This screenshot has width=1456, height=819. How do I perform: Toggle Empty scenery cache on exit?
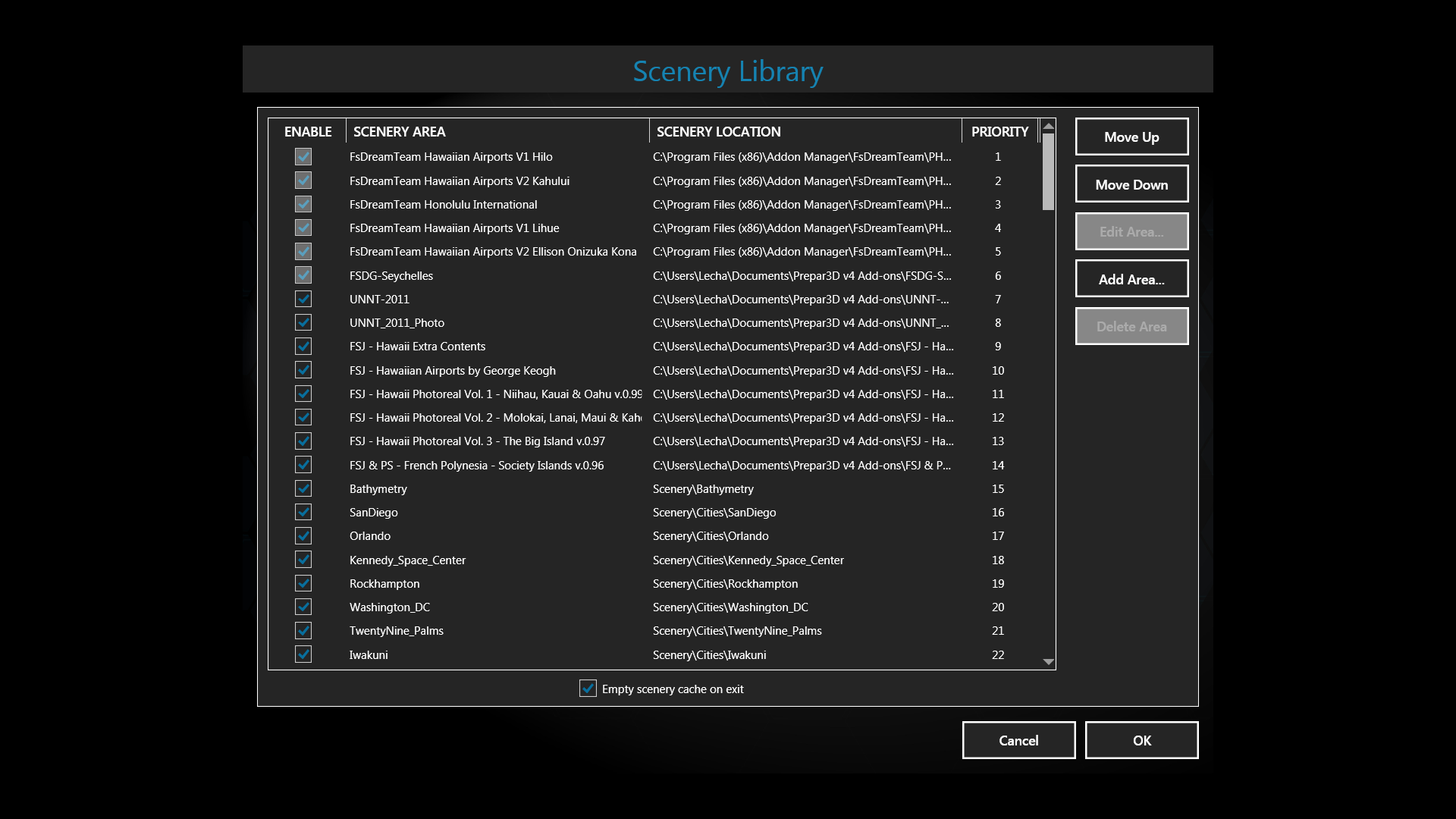[x=588, y=689]
